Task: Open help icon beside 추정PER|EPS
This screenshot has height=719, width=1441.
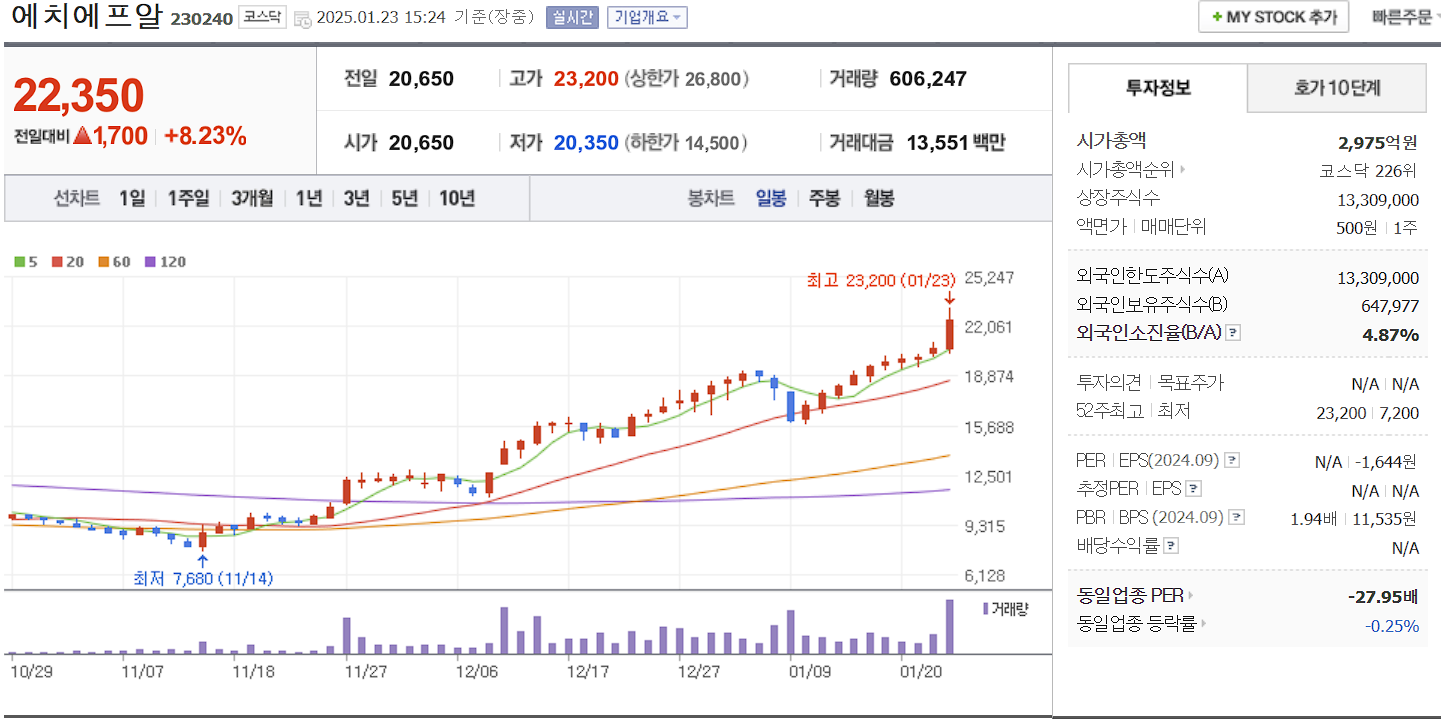Action: point(1194,489)
